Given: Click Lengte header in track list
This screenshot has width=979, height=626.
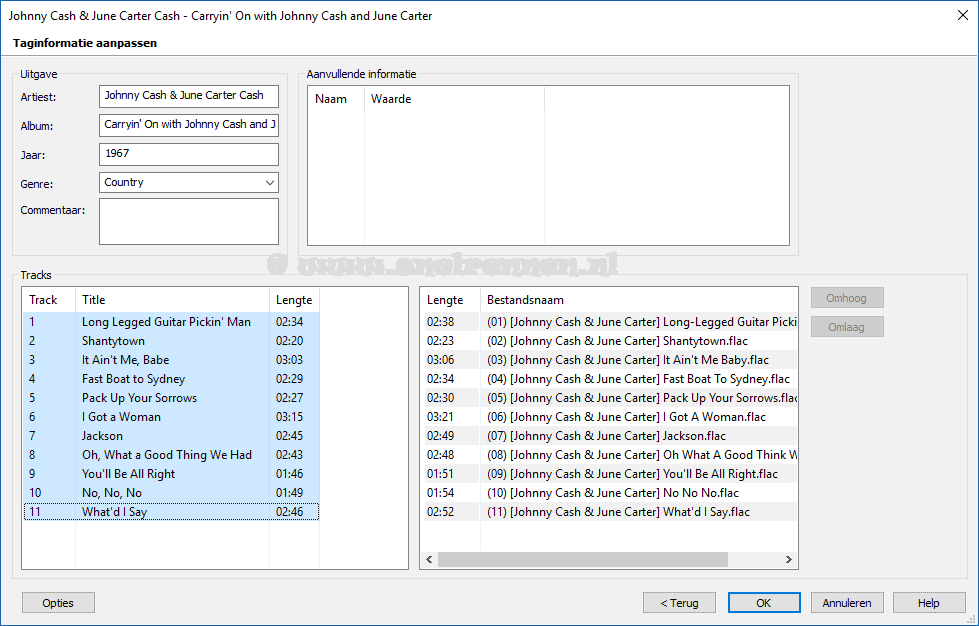Looking at the screenshot, I should point(294,300).
